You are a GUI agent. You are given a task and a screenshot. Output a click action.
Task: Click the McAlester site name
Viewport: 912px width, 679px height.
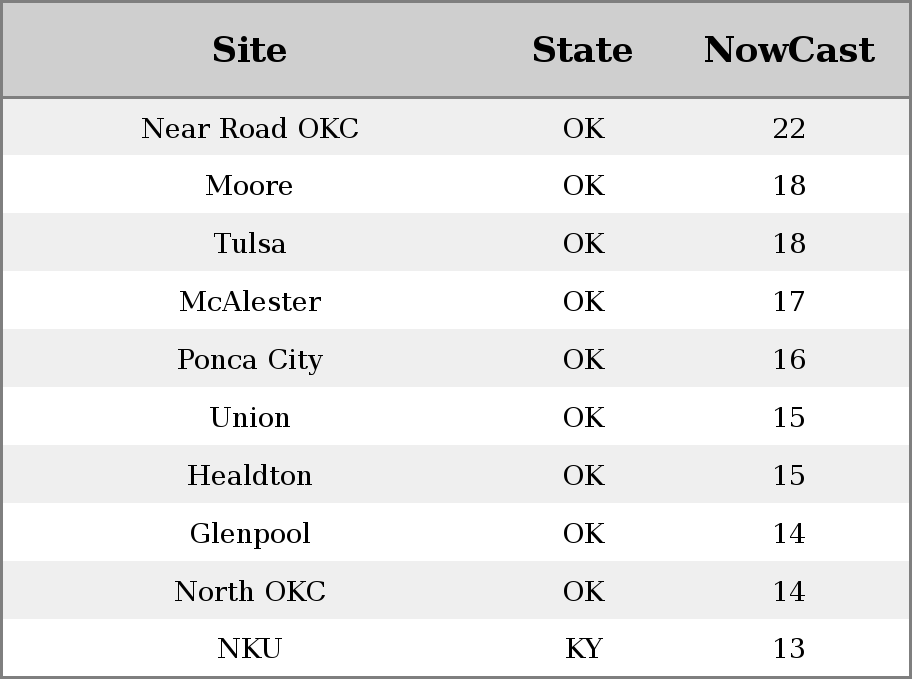tap(250, 301)
